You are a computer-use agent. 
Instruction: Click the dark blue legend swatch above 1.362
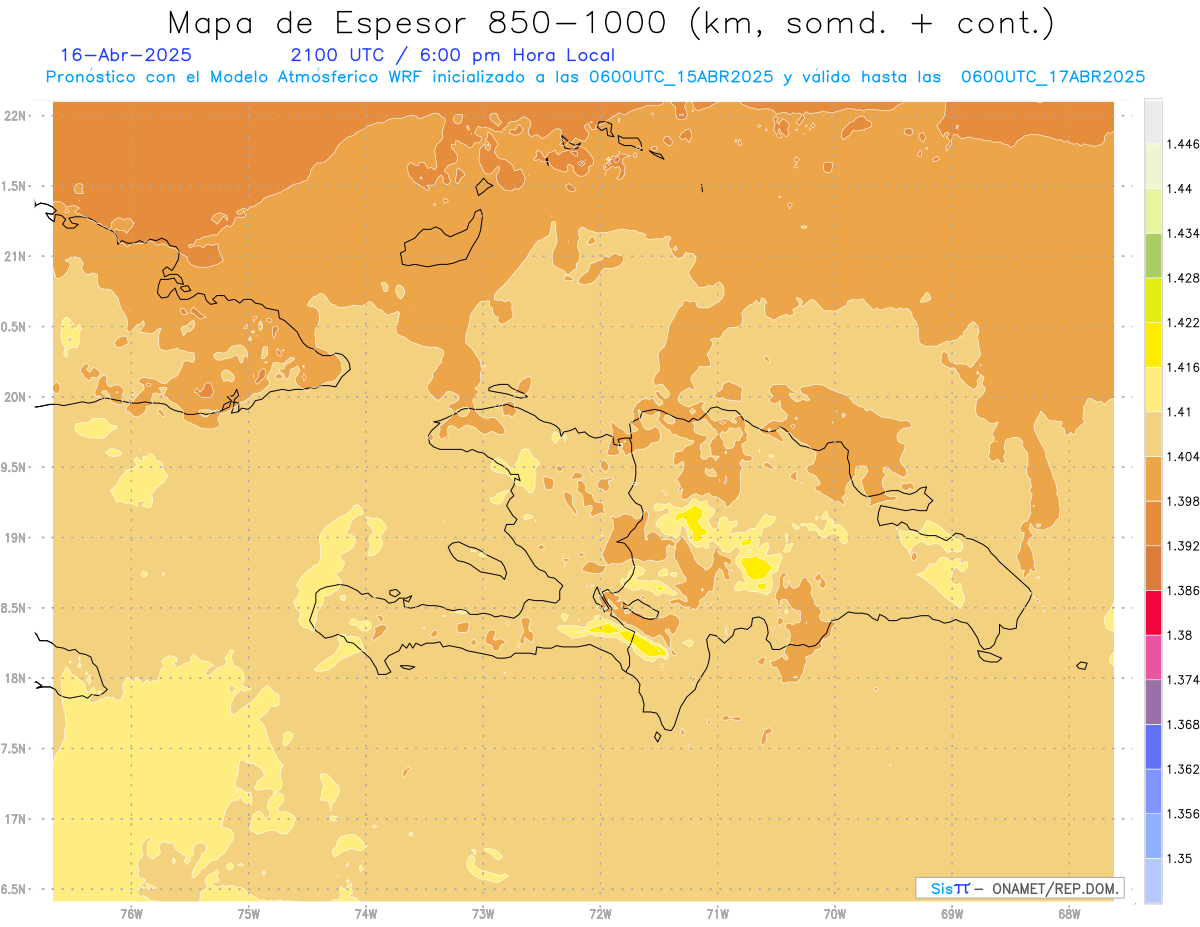click(x=1153, y=747)
